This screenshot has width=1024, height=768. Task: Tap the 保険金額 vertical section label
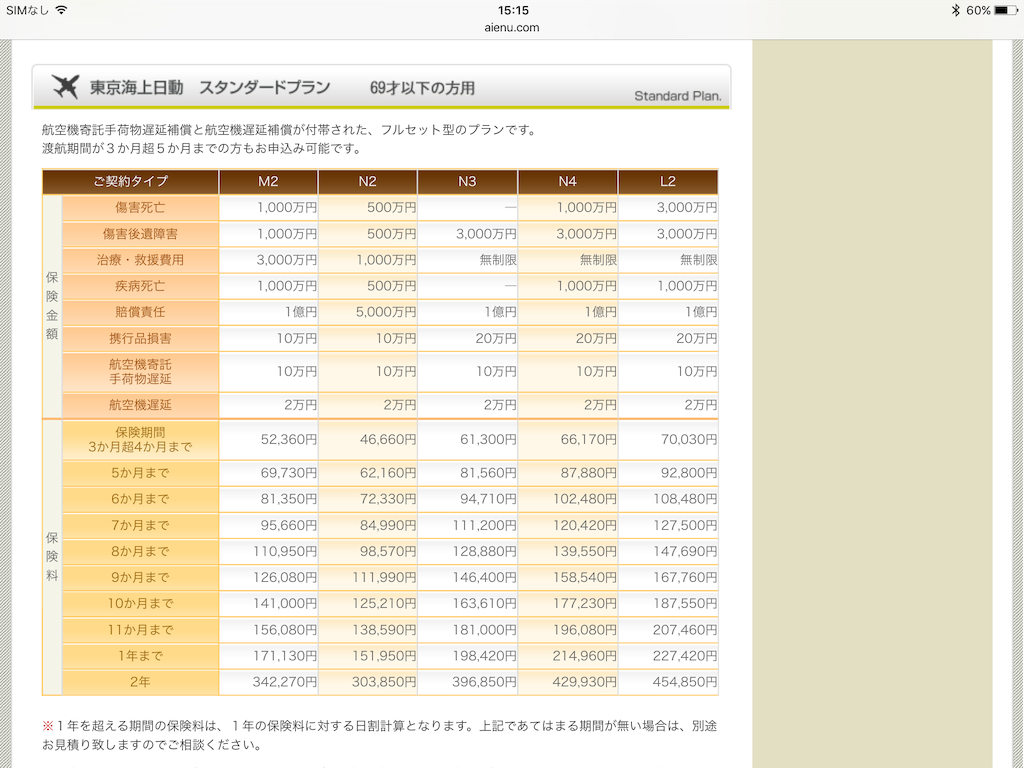(x=52, y=306)
